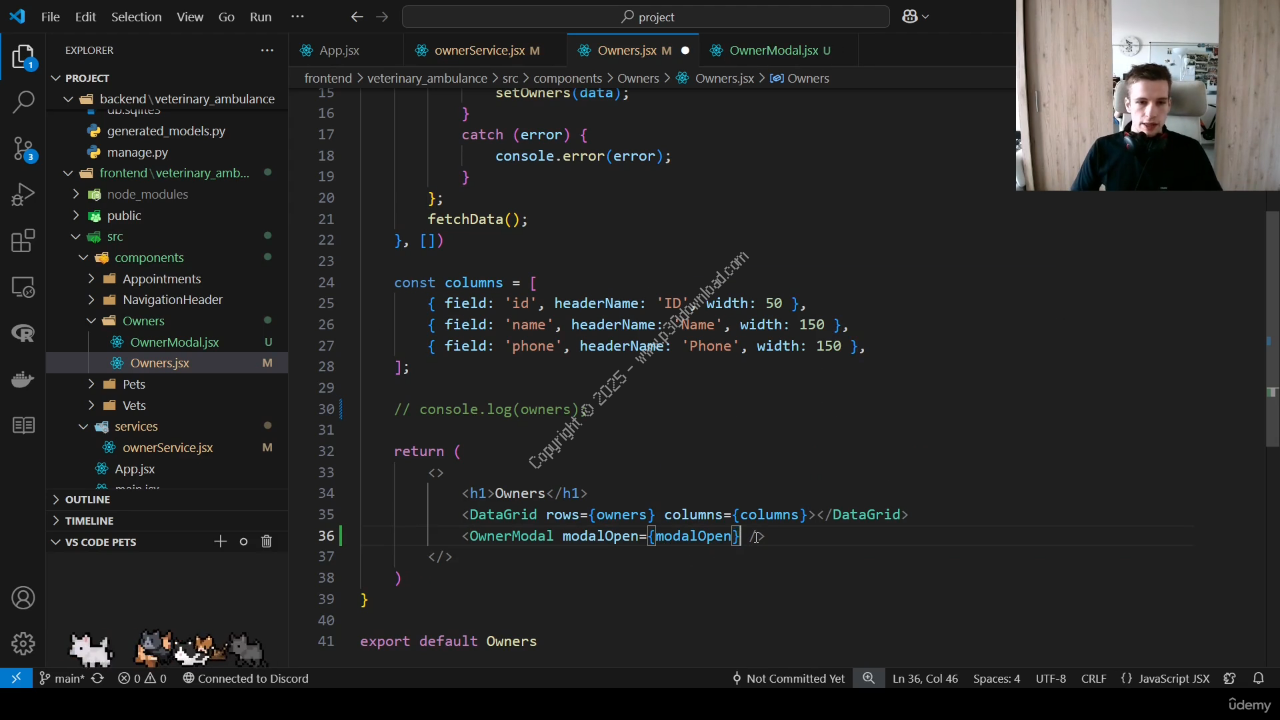Image resolution: width=1280 pixels, height=720 pixels.
Task: Open the View menu
Action: click(x=189, y=17)
